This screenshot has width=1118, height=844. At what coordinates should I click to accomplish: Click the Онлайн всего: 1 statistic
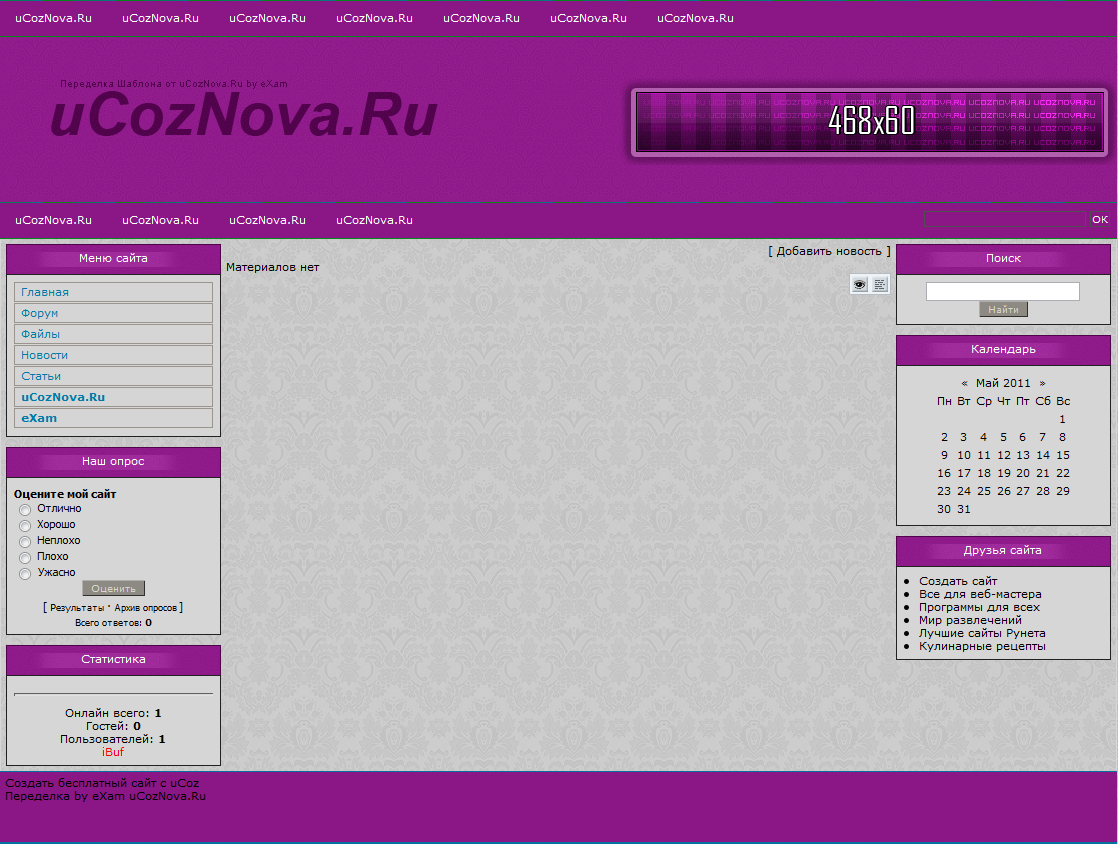(113, 713)
